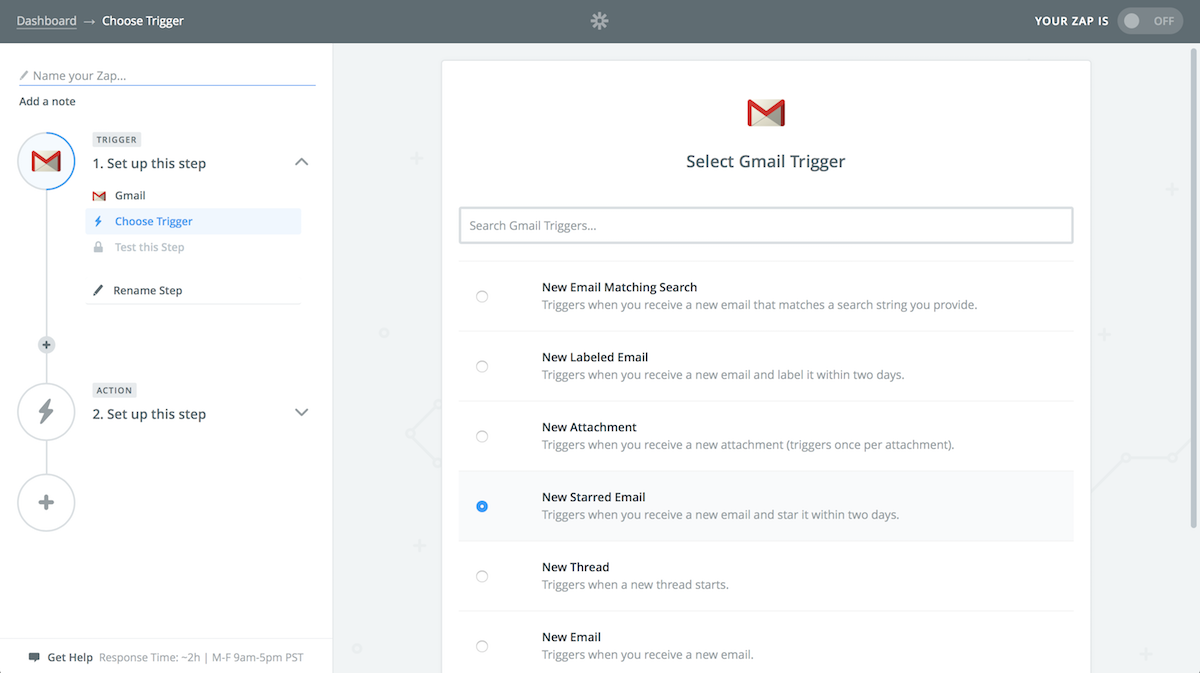Click 2. Set up this step heading
Image resolution: width=1200 pixels, height=673 pixels.
coord(149,414)
